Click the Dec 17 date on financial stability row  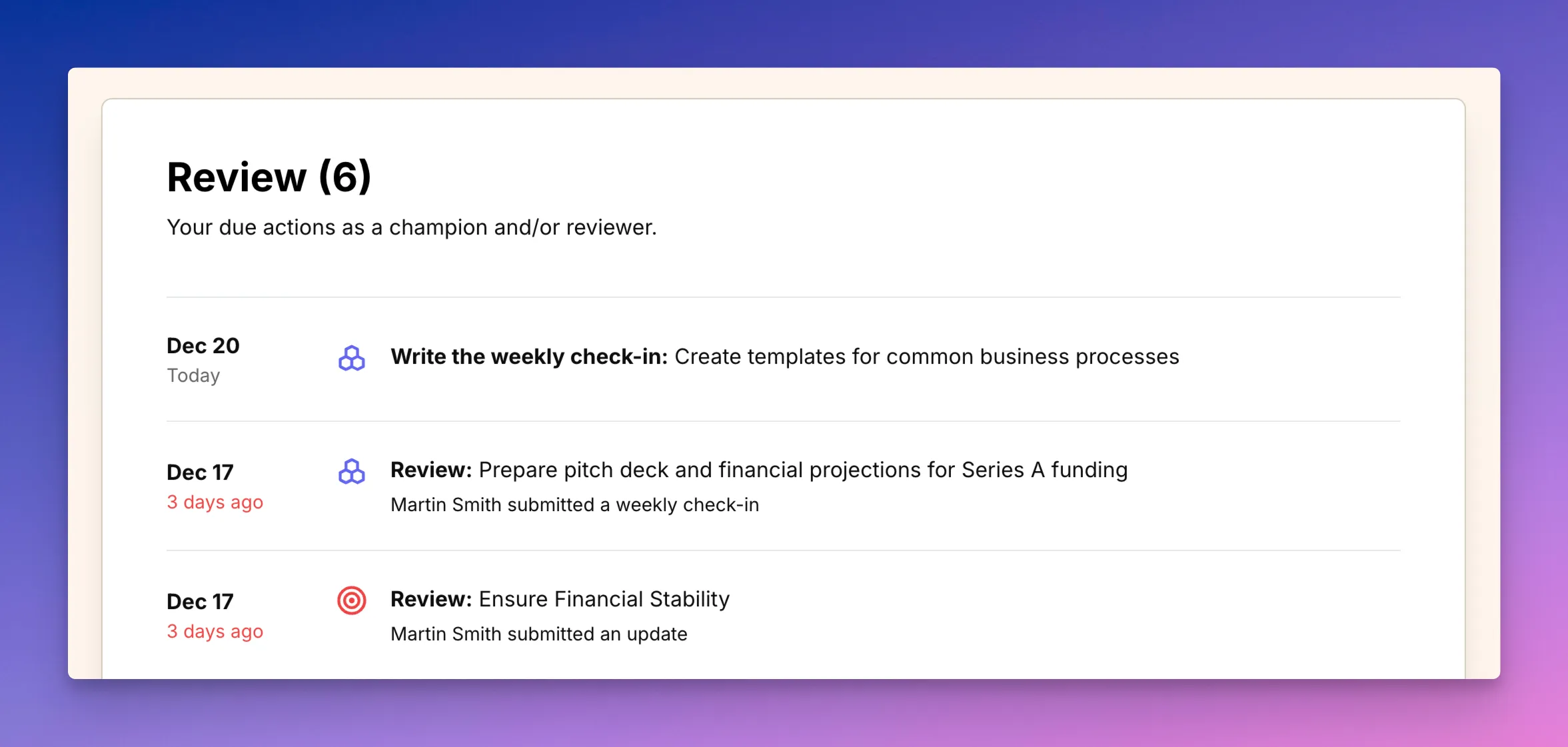pyautogui.click(x=199, y=600)
